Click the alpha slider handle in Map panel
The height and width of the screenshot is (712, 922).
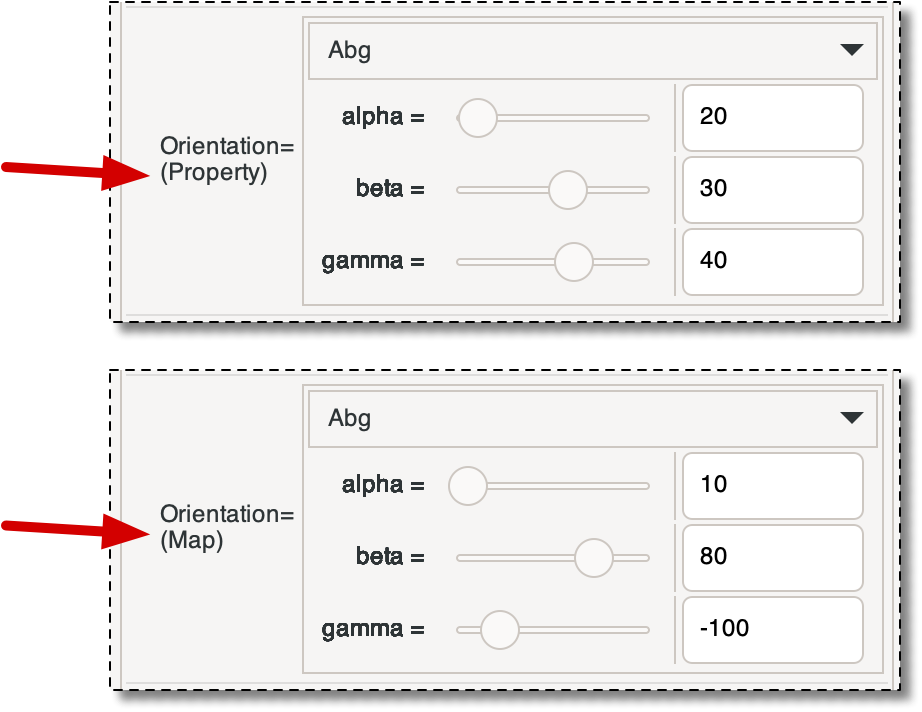[x=468, y=486]
